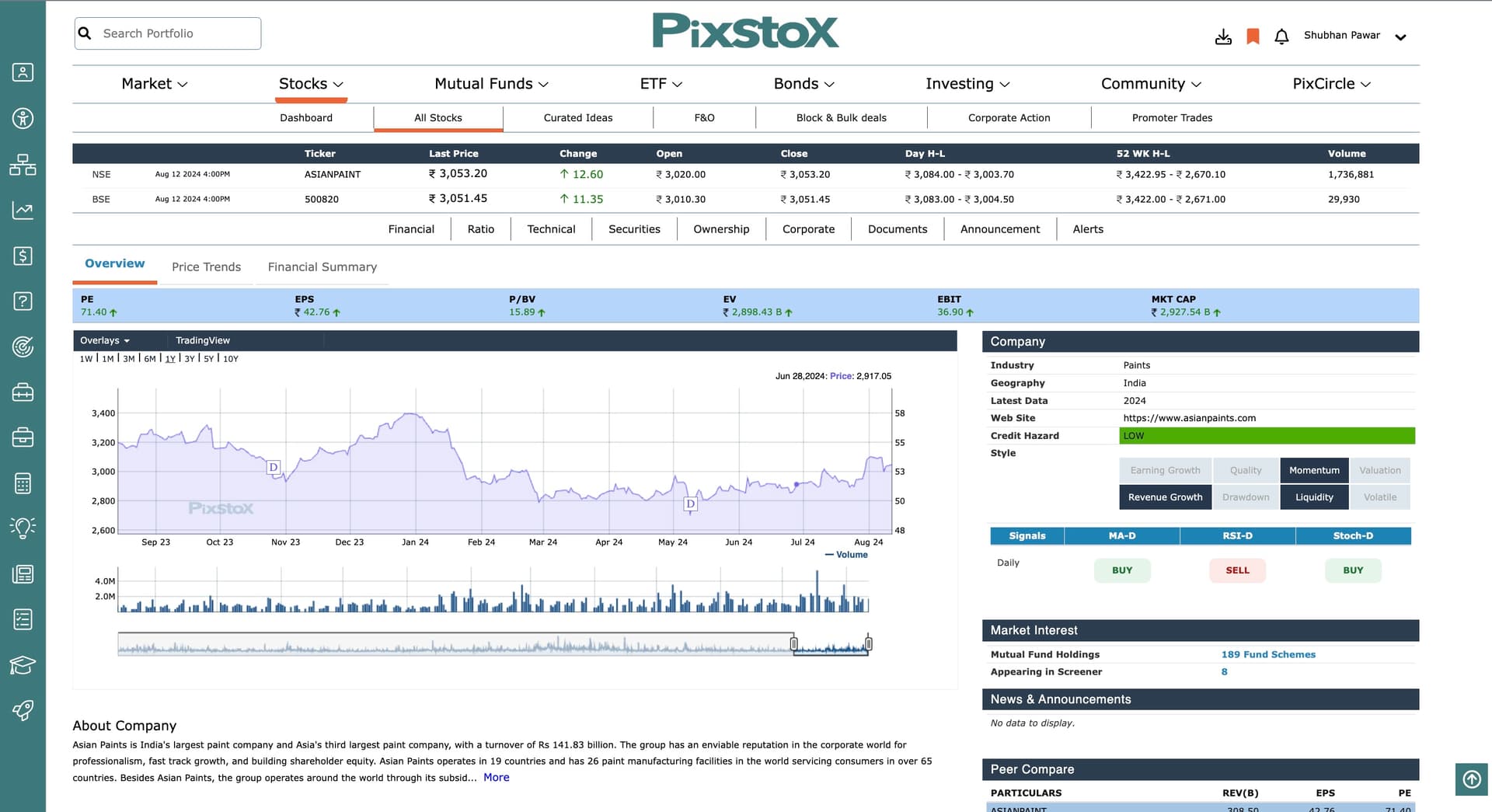Open the Technical section tab

tap(551, 229)
